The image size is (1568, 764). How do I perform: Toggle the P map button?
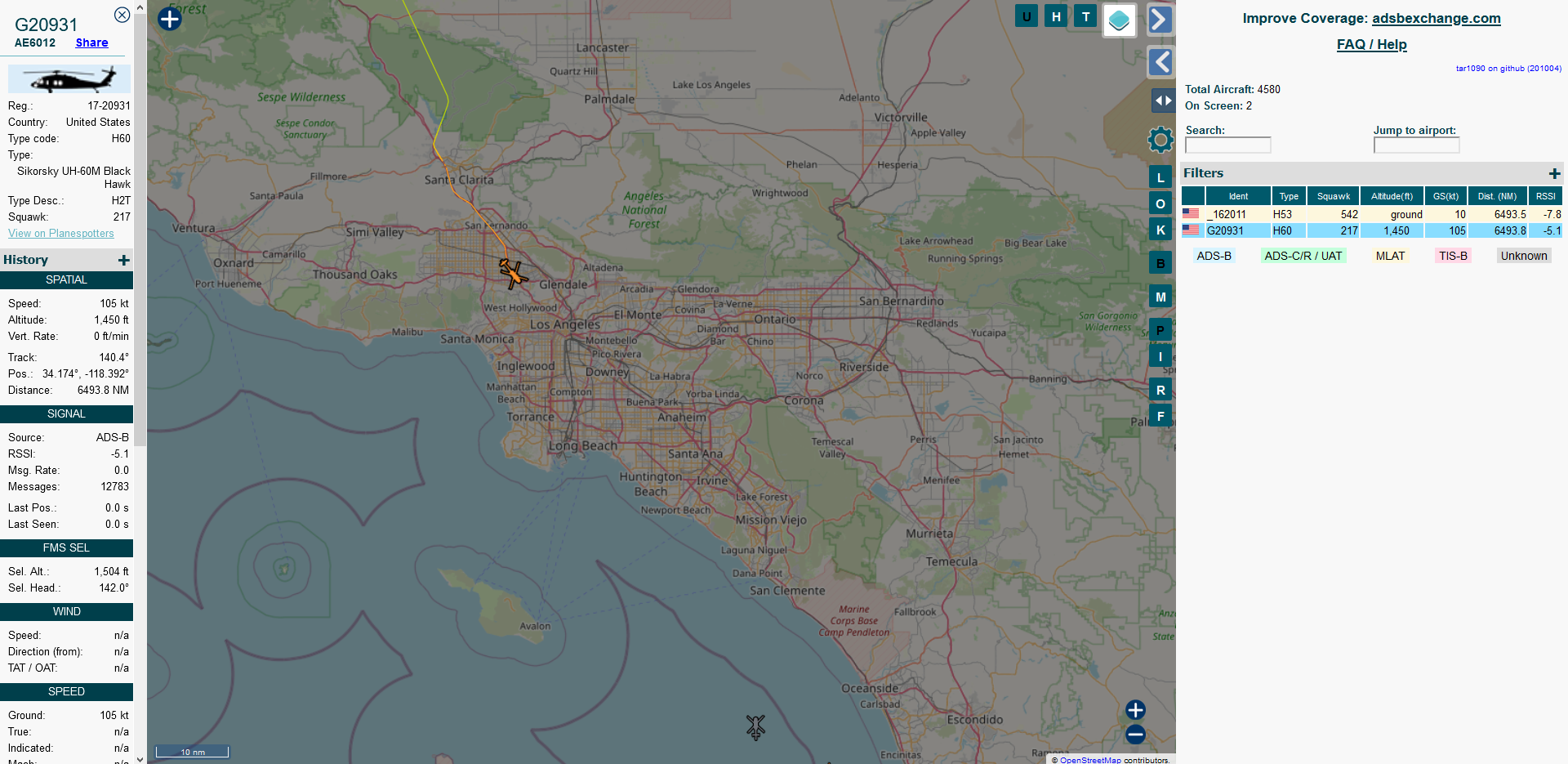pyautogui.click(x=1160, y=330)
